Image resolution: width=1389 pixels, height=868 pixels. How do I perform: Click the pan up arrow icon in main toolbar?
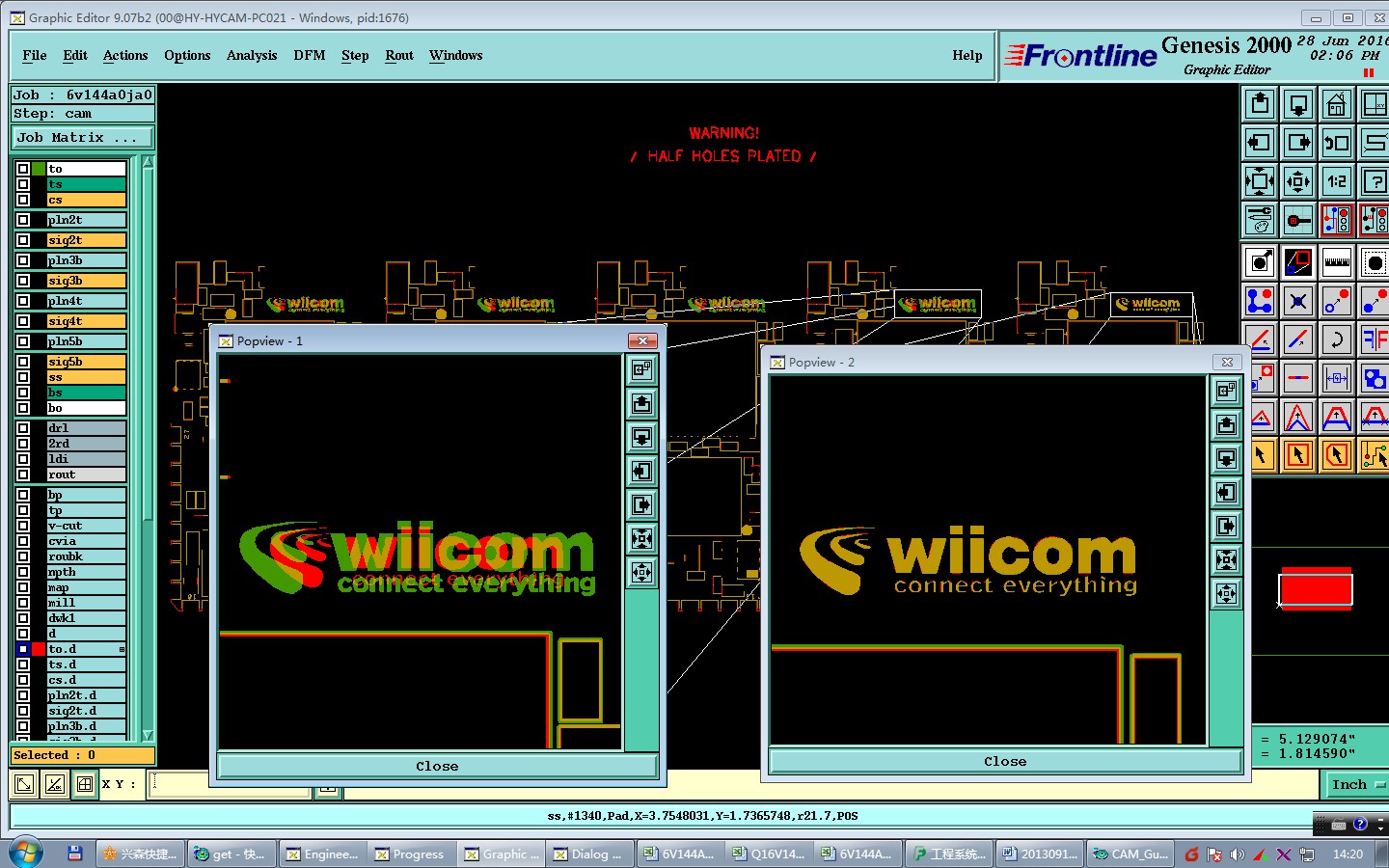coord(1260,104)
